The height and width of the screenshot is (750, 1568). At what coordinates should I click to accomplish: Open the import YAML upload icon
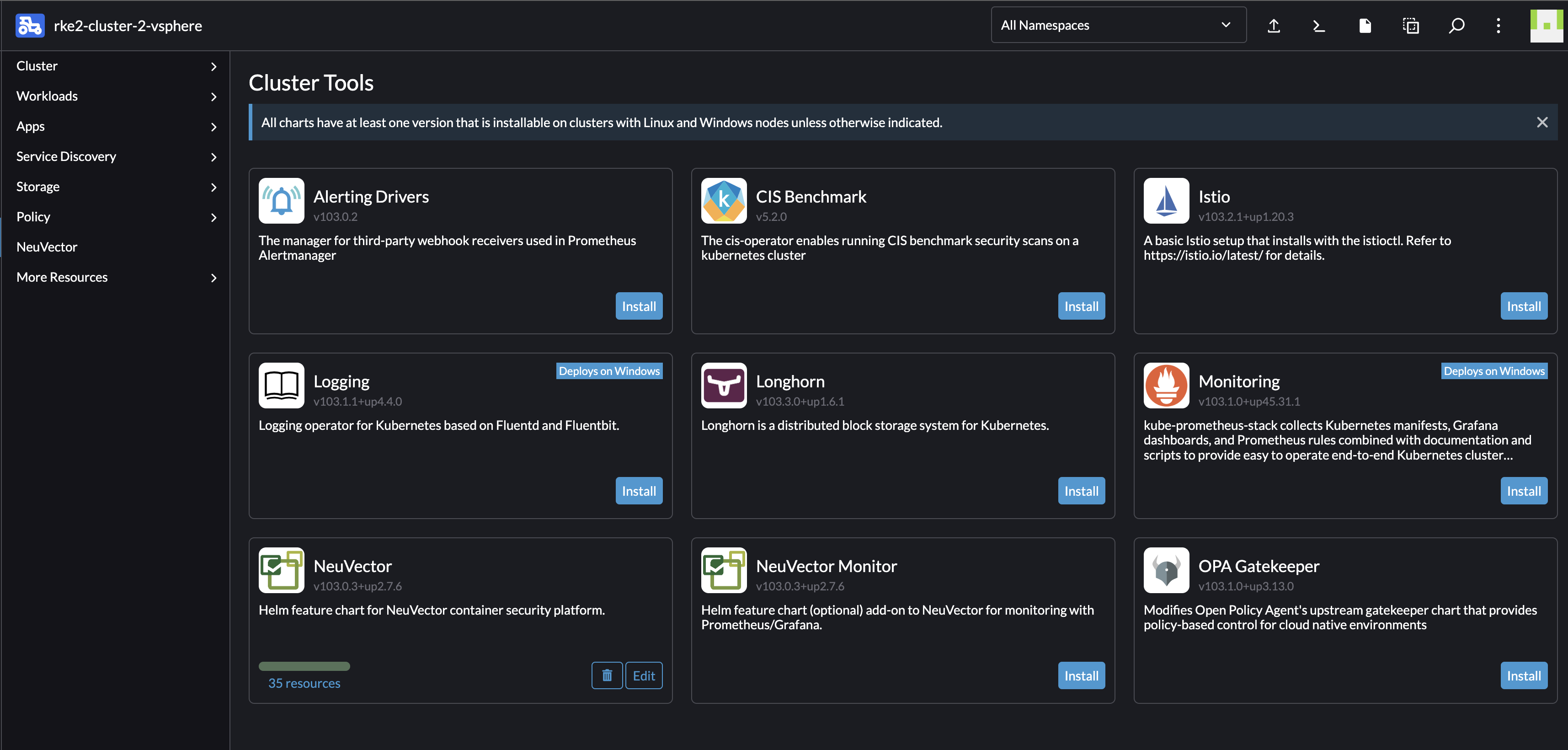[x=1274, y=26]
